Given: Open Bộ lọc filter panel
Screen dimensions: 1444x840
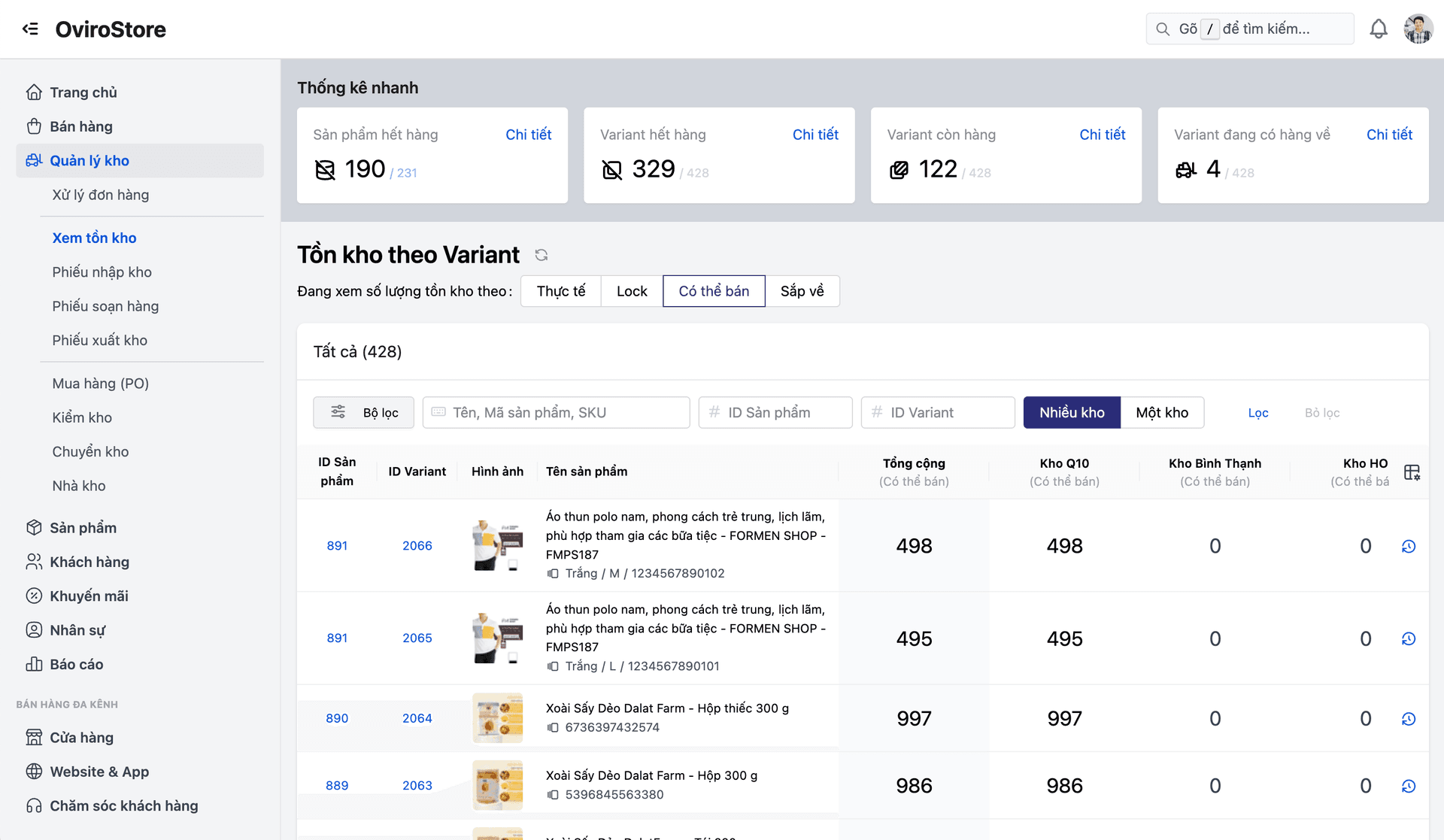Looking at the screenshot, I should [x=364, y=413].
